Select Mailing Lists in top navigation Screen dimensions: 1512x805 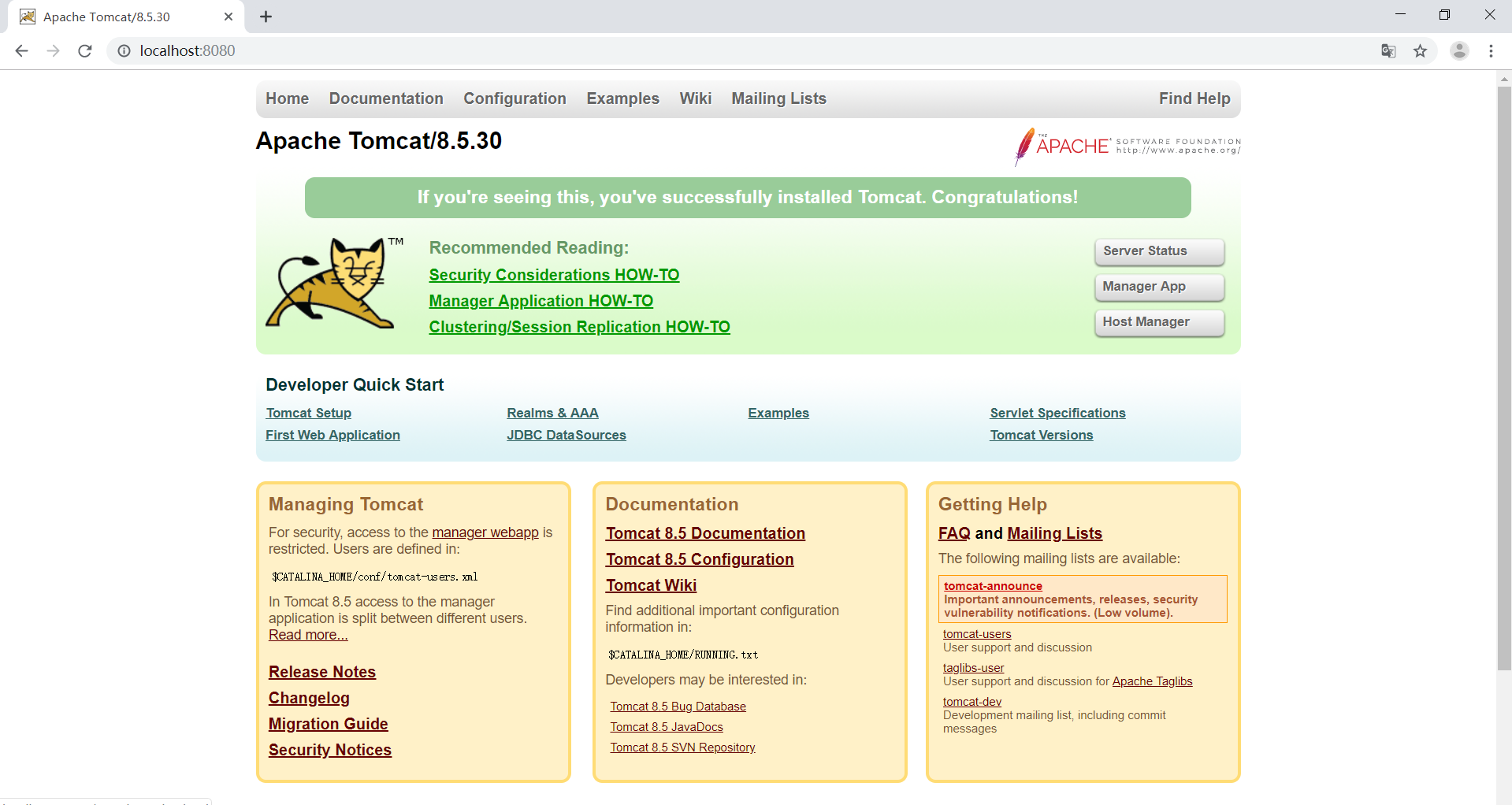(778, 98)
